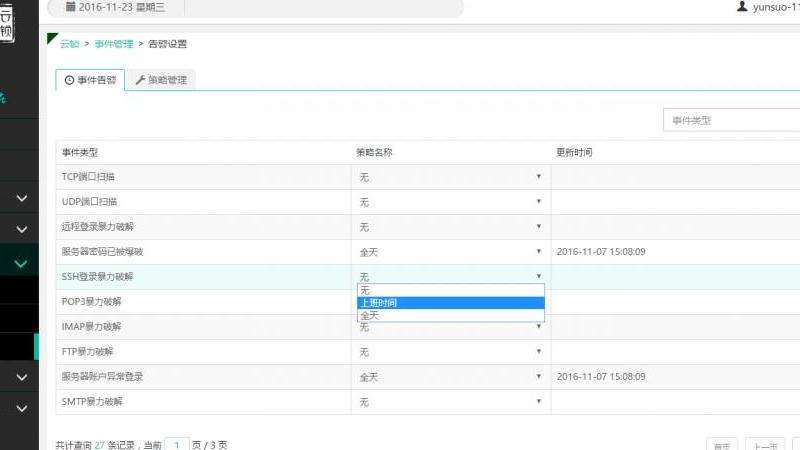Expand the bottom-most sidebar chevron section
This screenshot has height=450, width=800.
[21, 408]
